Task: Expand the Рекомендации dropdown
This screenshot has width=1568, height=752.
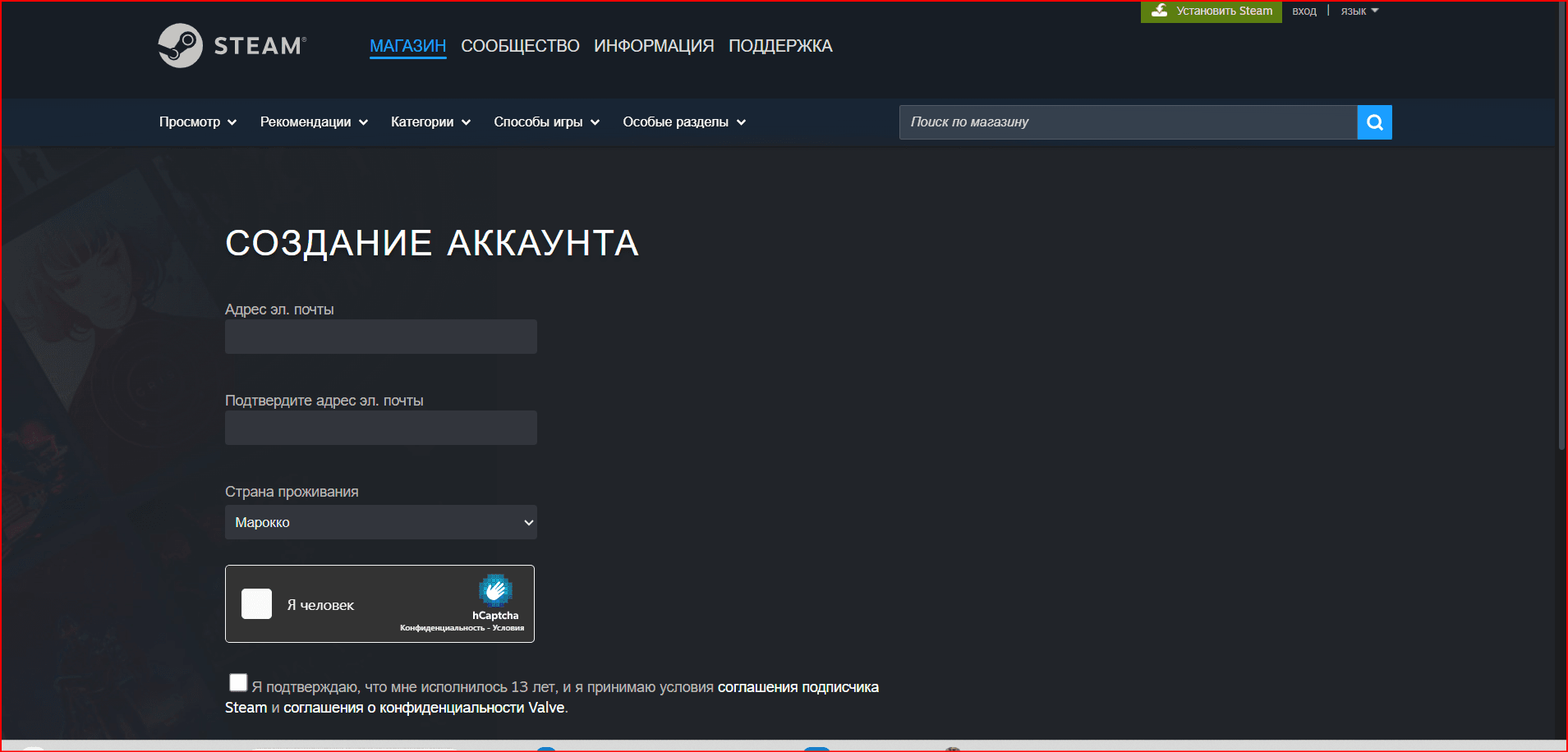Action: point(314,122)
